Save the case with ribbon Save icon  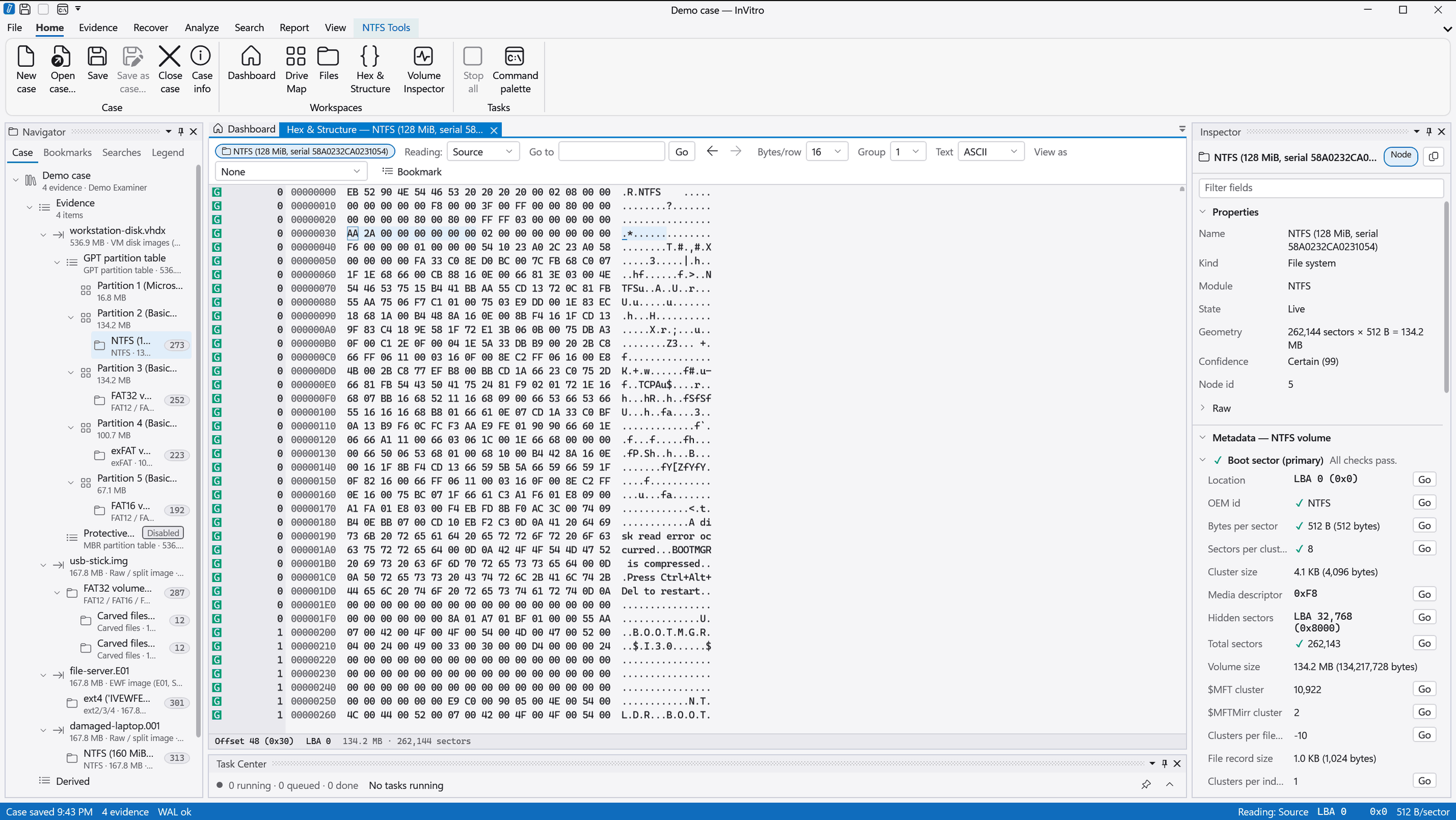(x=97, y=63)
